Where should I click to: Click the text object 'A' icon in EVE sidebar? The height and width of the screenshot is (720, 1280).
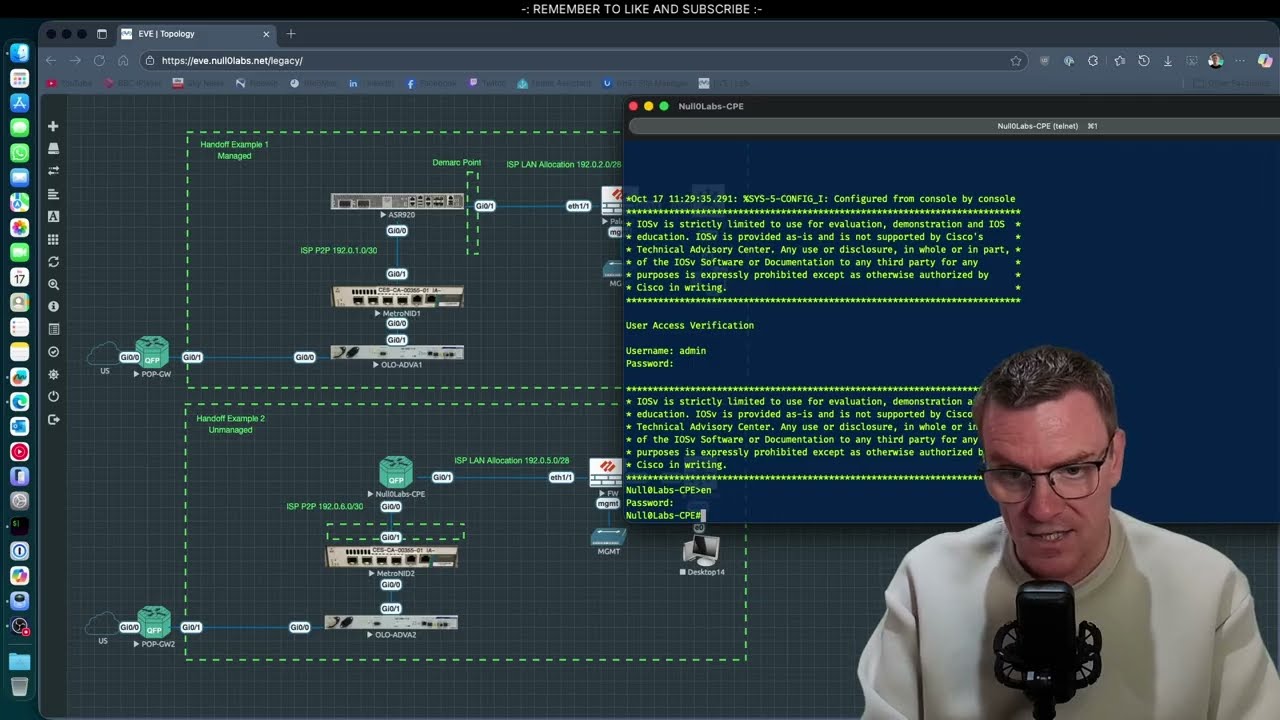coord(53,216)
